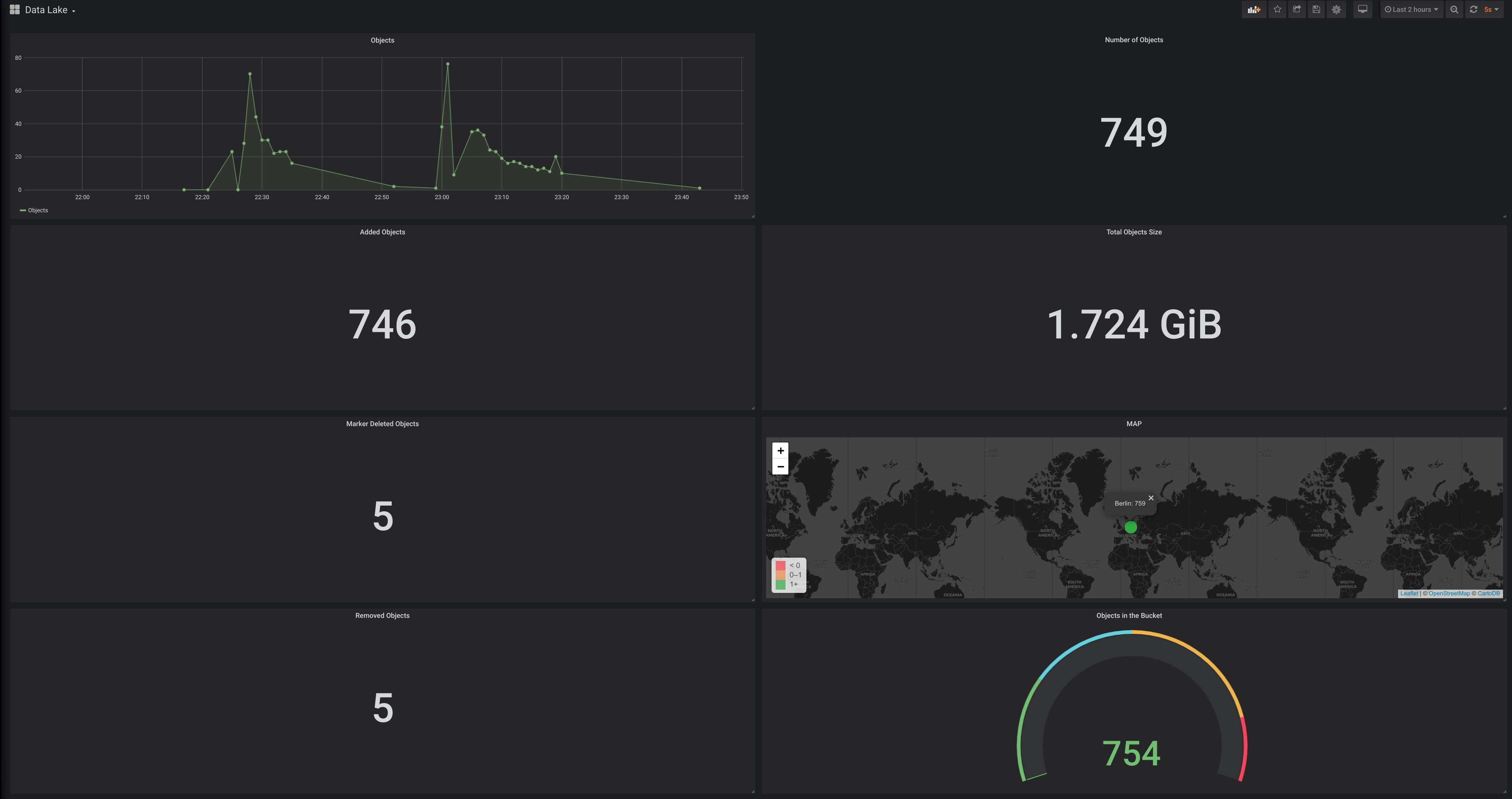
Task: Expand the 5s refresh interval dropdown
Action: point(1492,9)
